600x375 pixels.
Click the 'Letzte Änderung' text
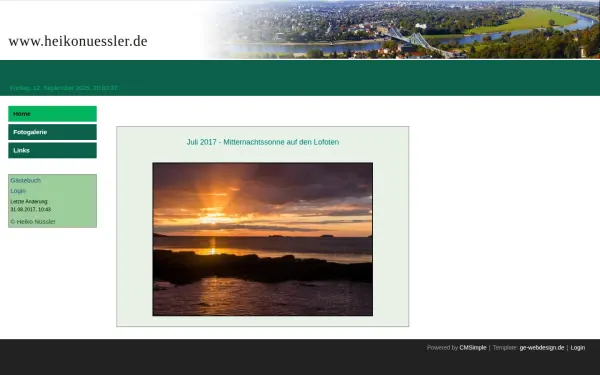[29, 201]
